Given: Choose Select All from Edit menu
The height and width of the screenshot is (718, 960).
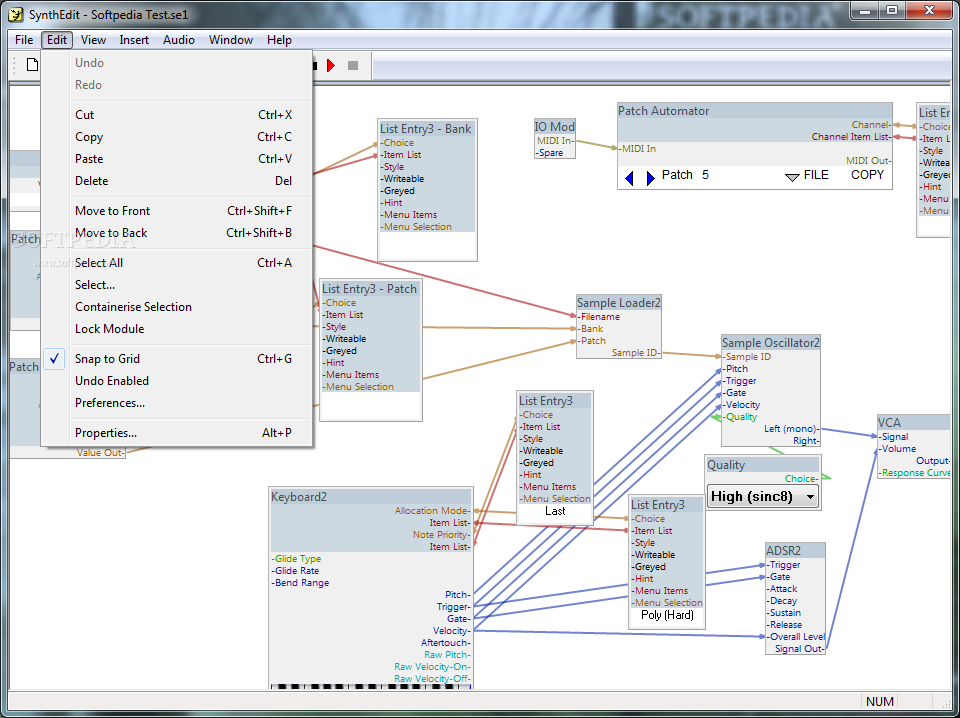Looking at the screenshot, I should pyautogui.click(x=99, y=263).
